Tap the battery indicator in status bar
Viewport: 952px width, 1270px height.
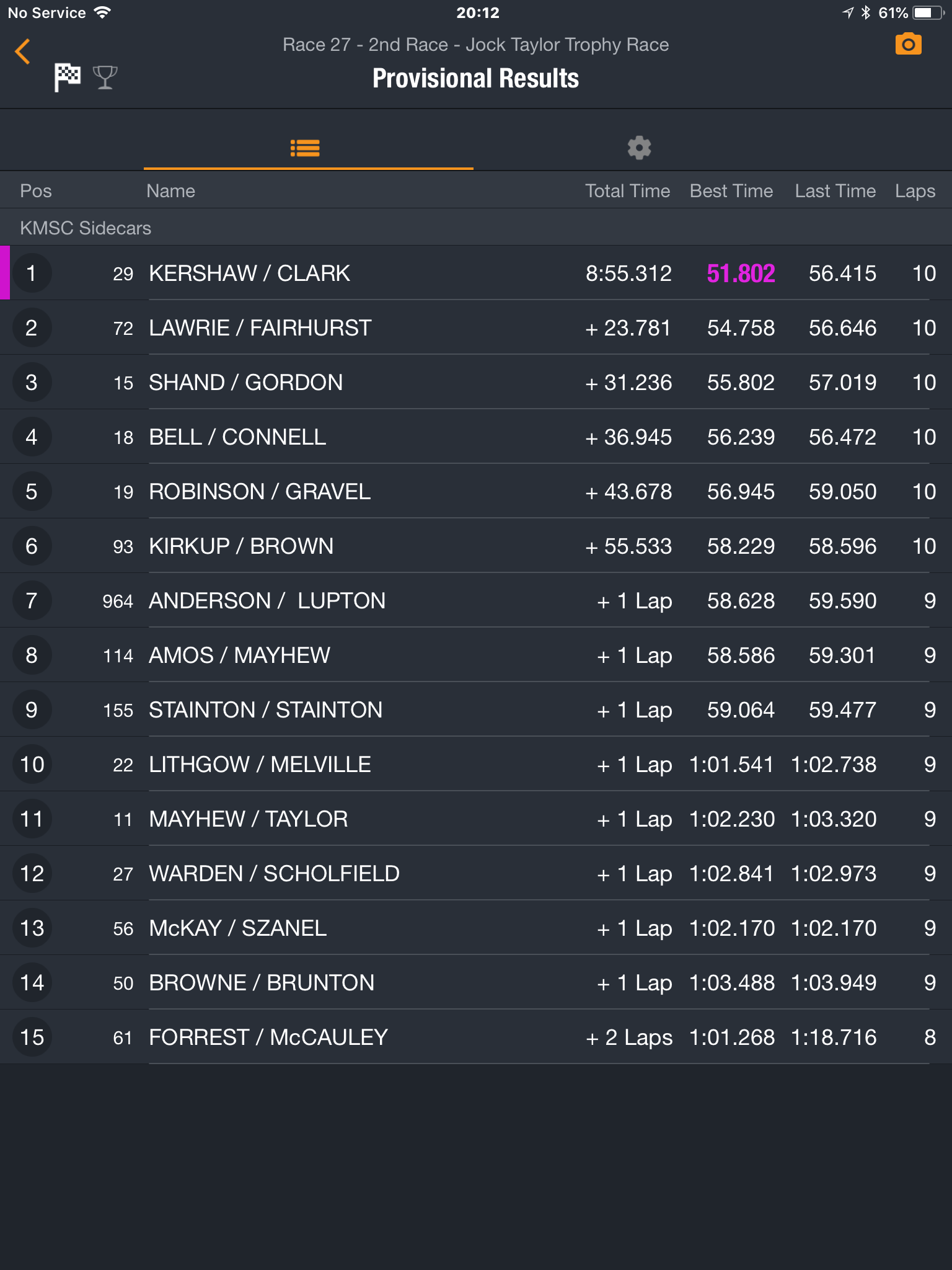pos(928,12)
